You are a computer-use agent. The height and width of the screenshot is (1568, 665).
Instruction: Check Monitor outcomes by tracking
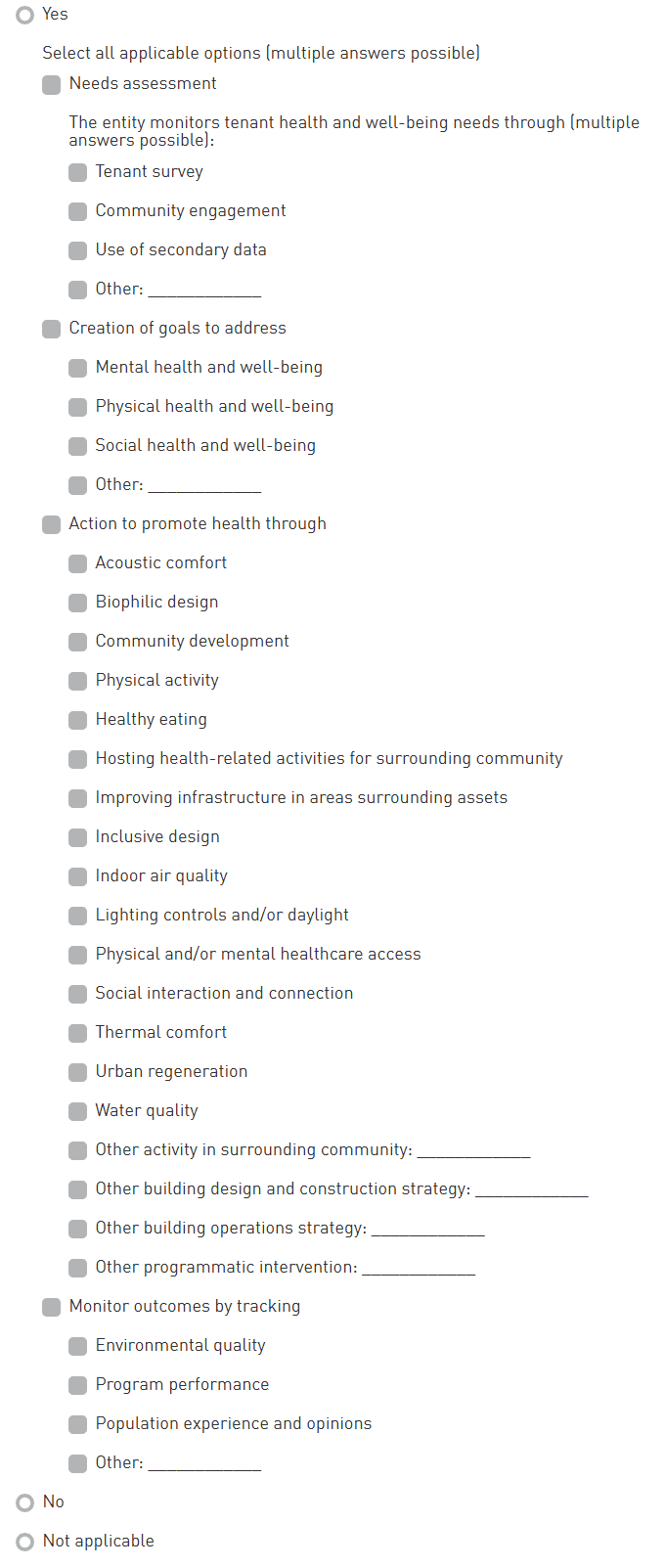(x=52, y=1308)
